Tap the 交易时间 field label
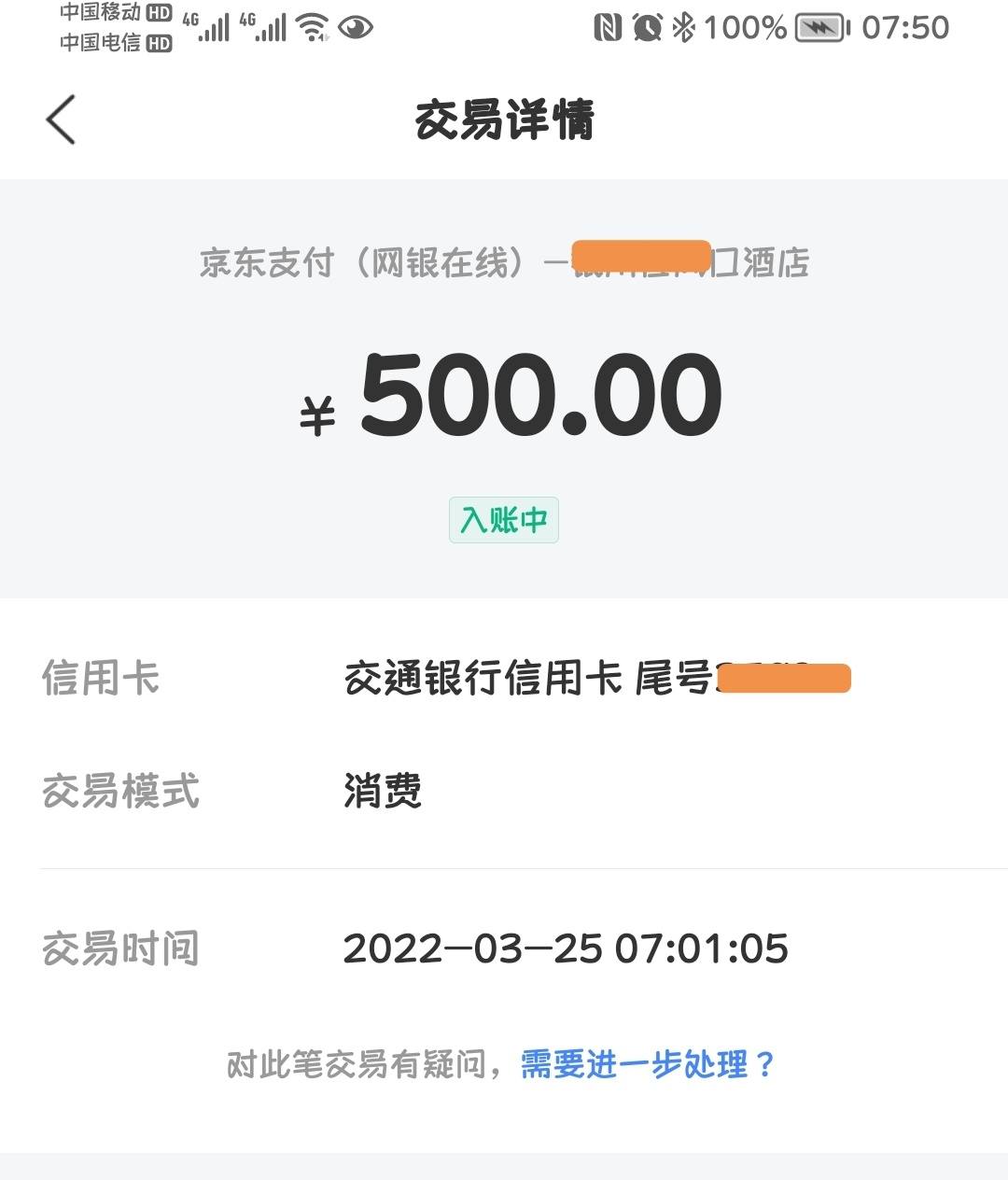The height and width of the screenshot is (1180, 1008). click(x=120, y=948)
